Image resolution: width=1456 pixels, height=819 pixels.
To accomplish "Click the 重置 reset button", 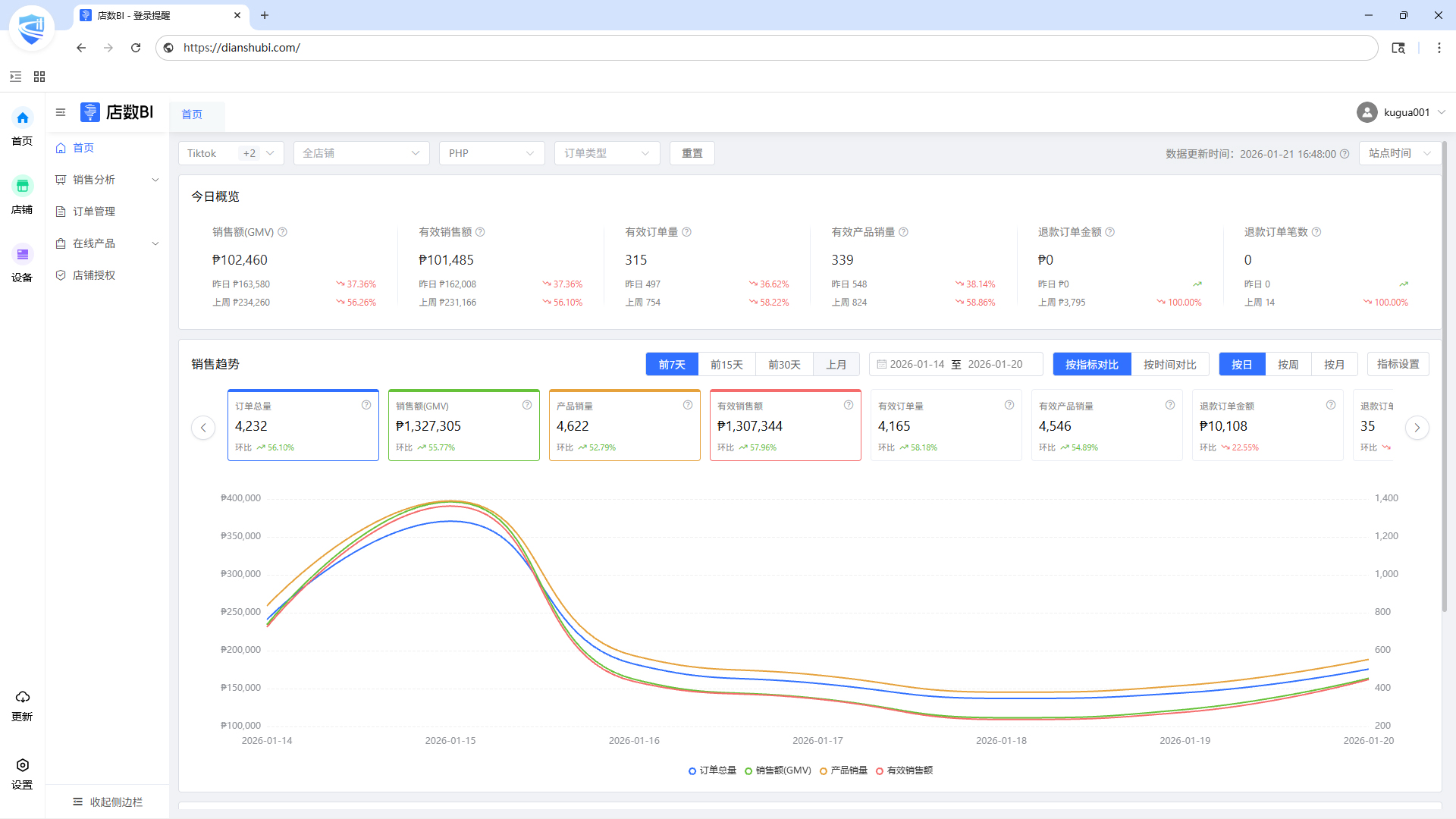I will click(x=692, y=153).
